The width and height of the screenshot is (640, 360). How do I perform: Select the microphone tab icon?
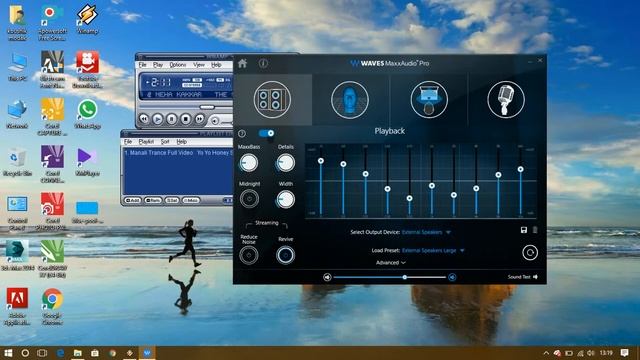tap(506, 100)
